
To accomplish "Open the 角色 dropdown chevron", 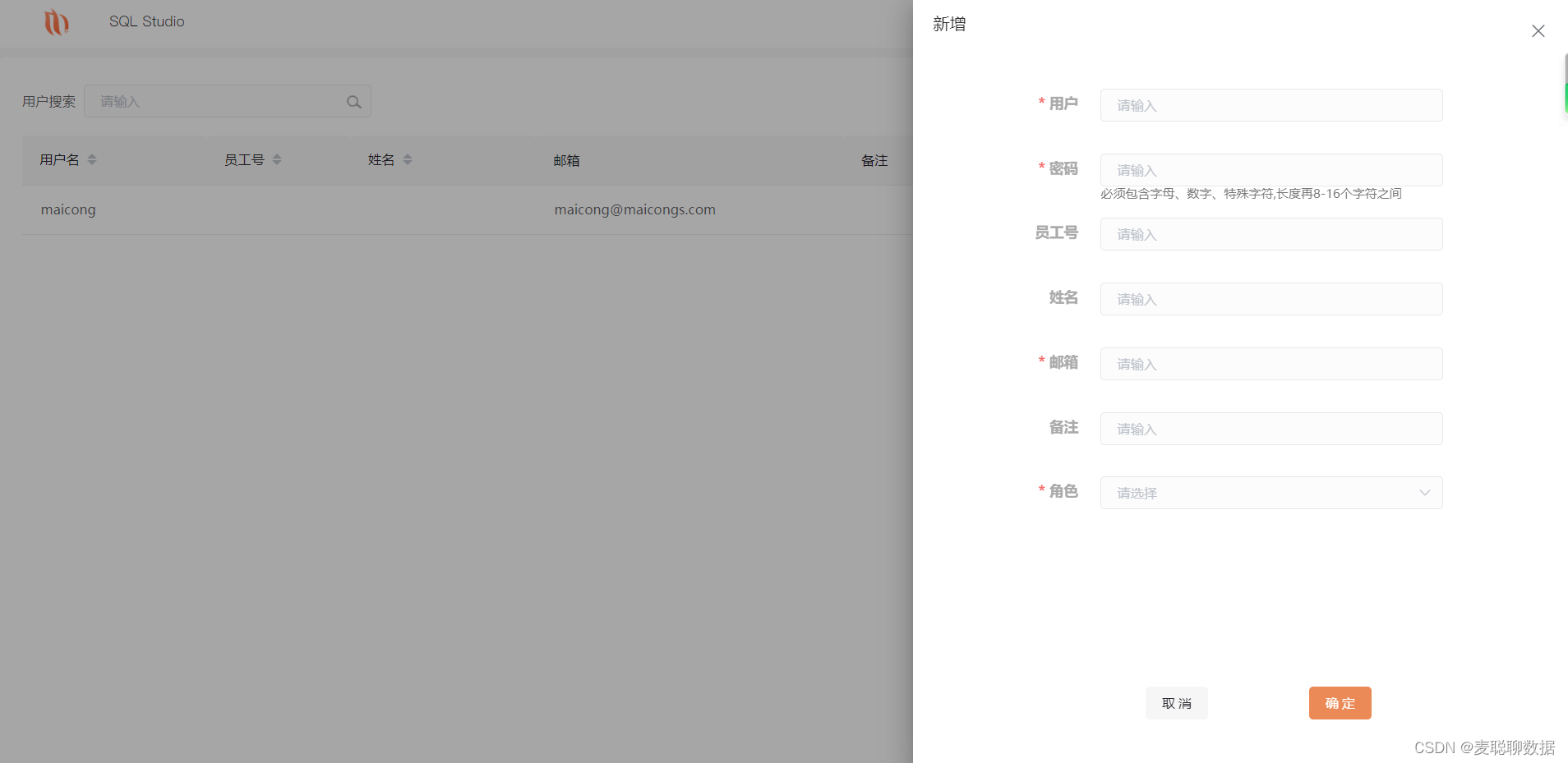I will (1424, 493).
